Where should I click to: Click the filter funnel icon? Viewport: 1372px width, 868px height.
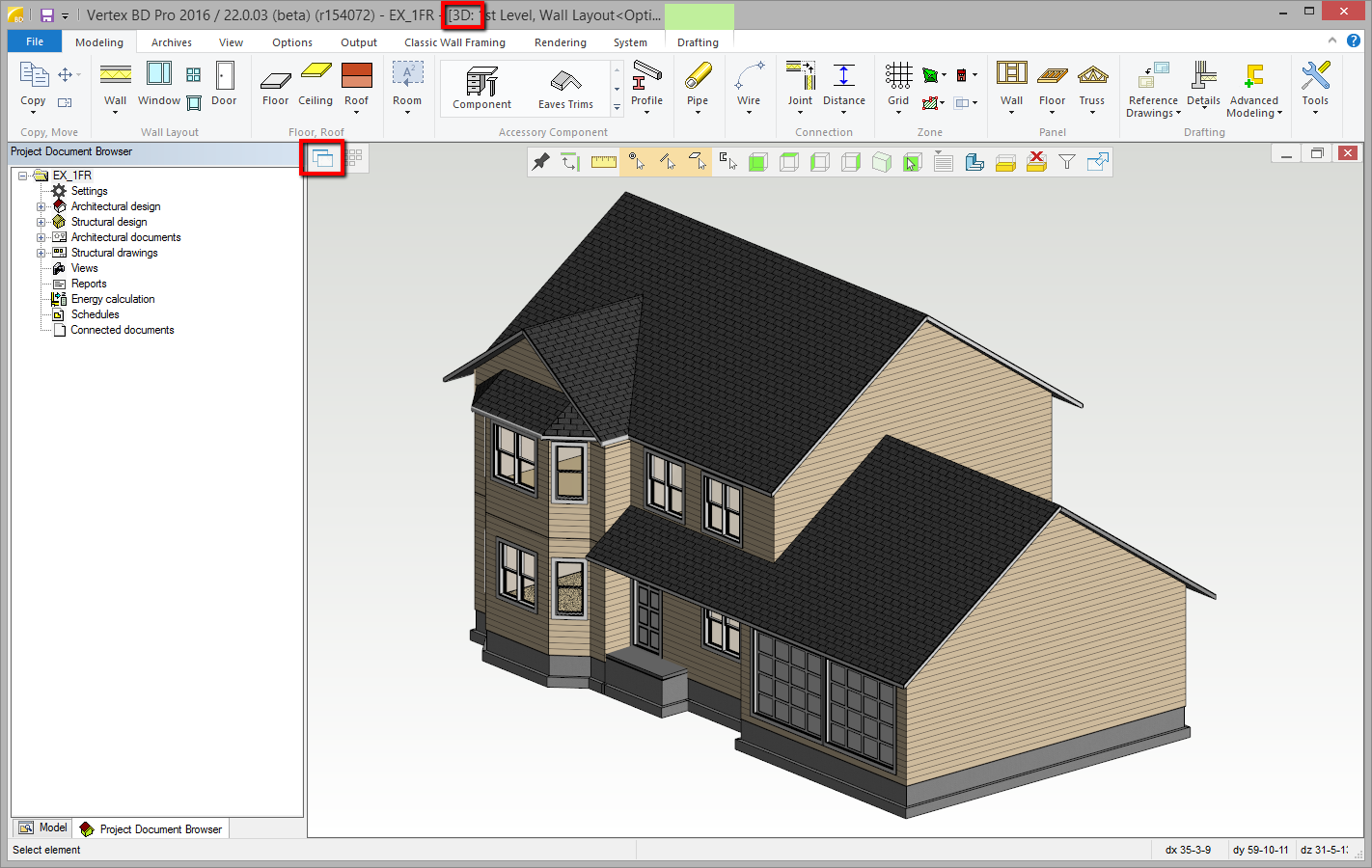point(1066,162)
